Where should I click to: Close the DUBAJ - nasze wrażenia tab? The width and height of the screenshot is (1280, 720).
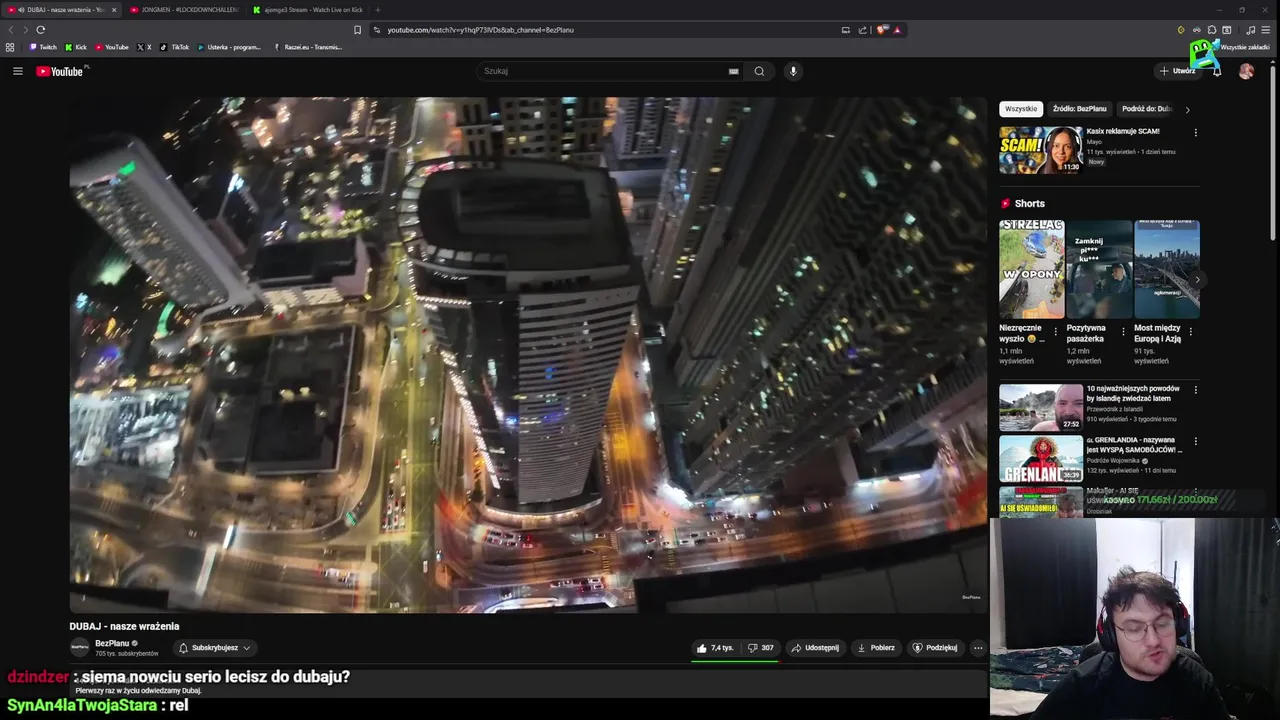[x=113, y=10]
